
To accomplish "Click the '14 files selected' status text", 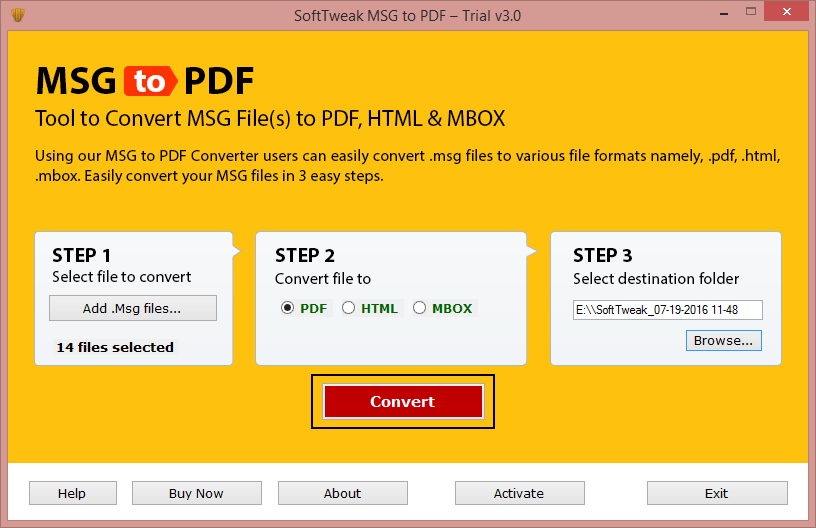I will 115,347.
